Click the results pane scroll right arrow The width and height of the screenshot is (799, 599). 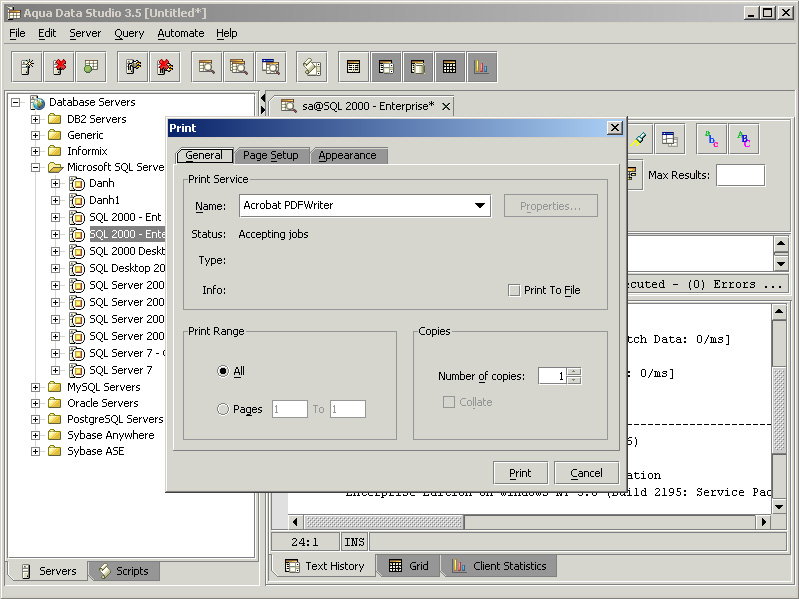(x=763, y=522)
